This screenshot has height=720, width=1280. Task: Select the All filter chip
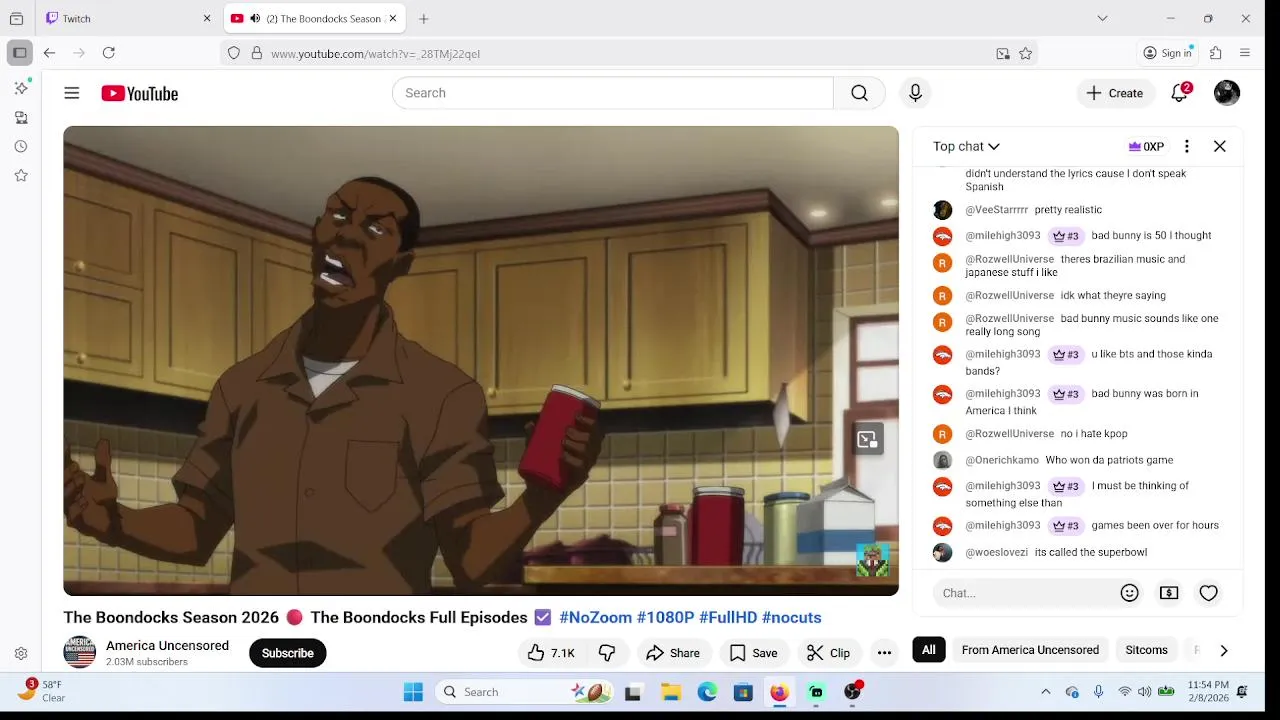[x=929, y=650]
